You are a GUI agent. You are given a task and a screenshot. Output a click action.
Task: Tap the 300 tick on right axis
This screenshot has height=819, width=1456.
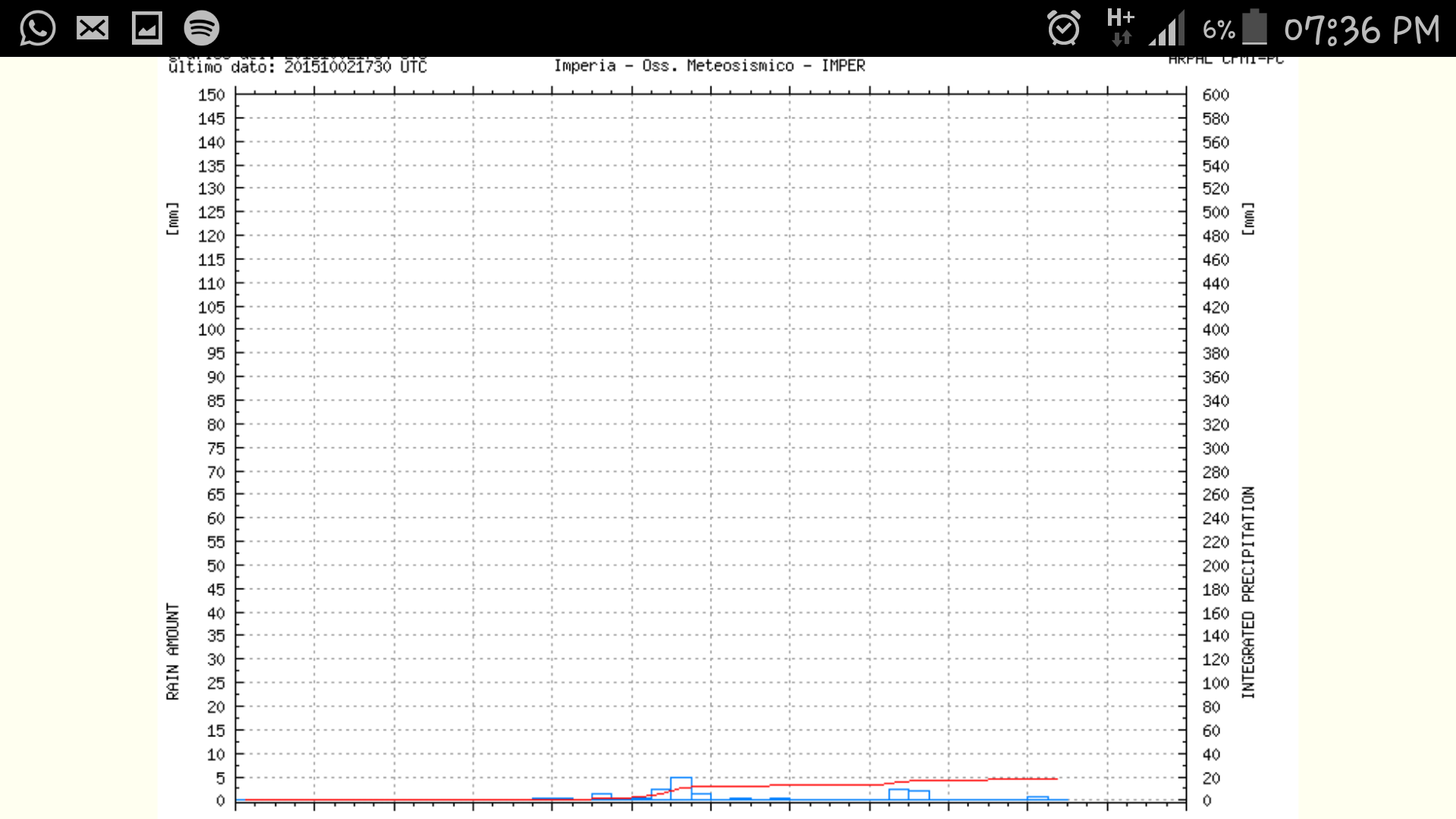click(x=1216, y=448)
